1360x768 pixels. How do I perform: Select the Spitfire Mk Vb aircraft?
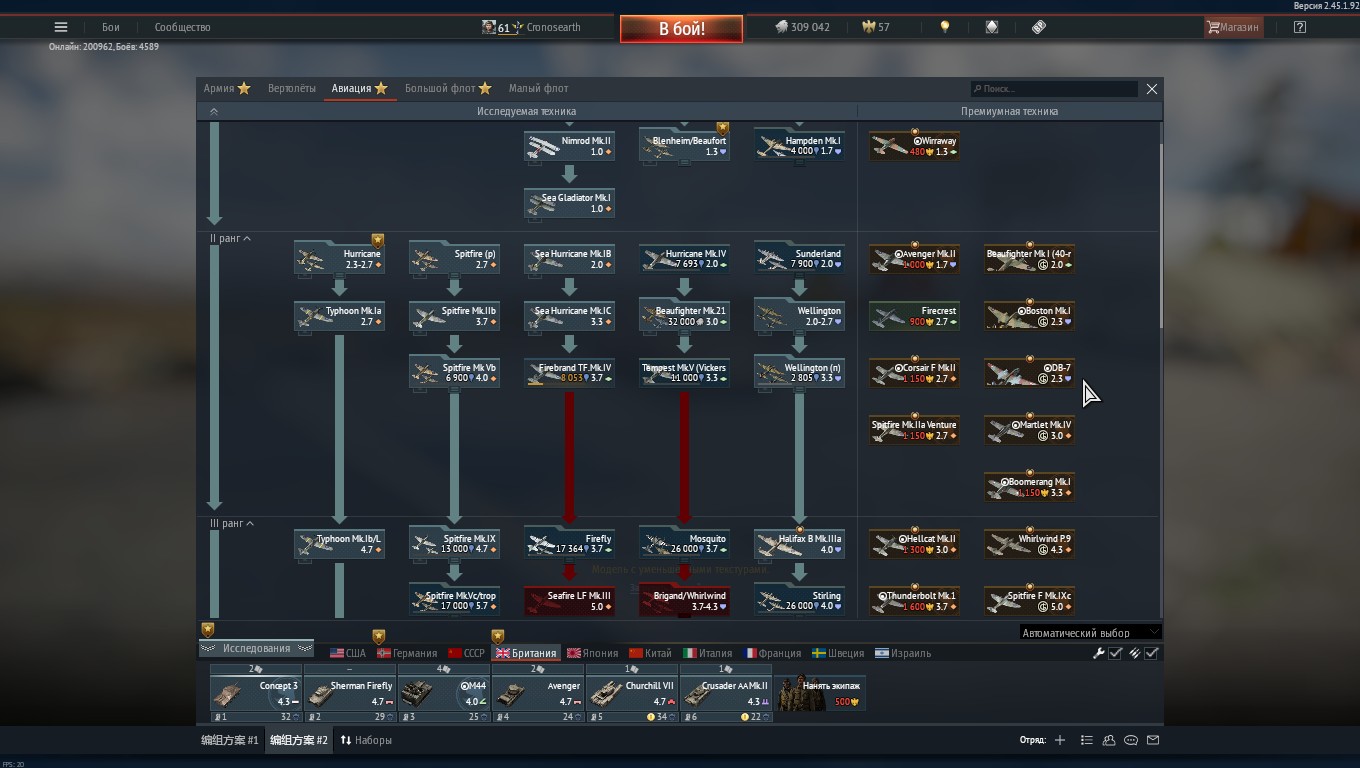tap(455, 373)
